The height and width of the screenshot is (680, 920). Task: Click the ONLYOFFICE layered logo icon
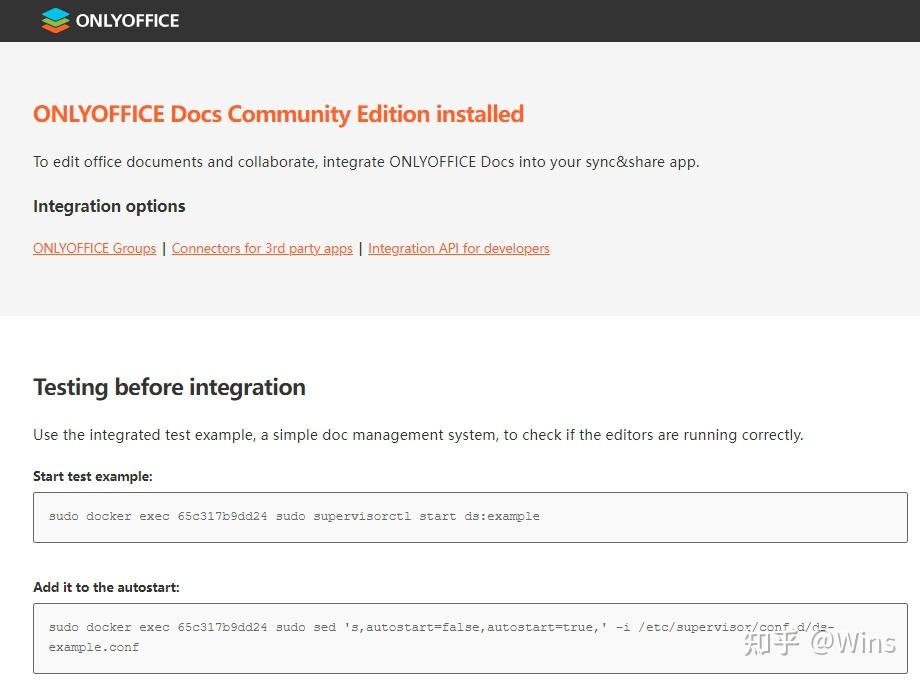pos(54,20)
